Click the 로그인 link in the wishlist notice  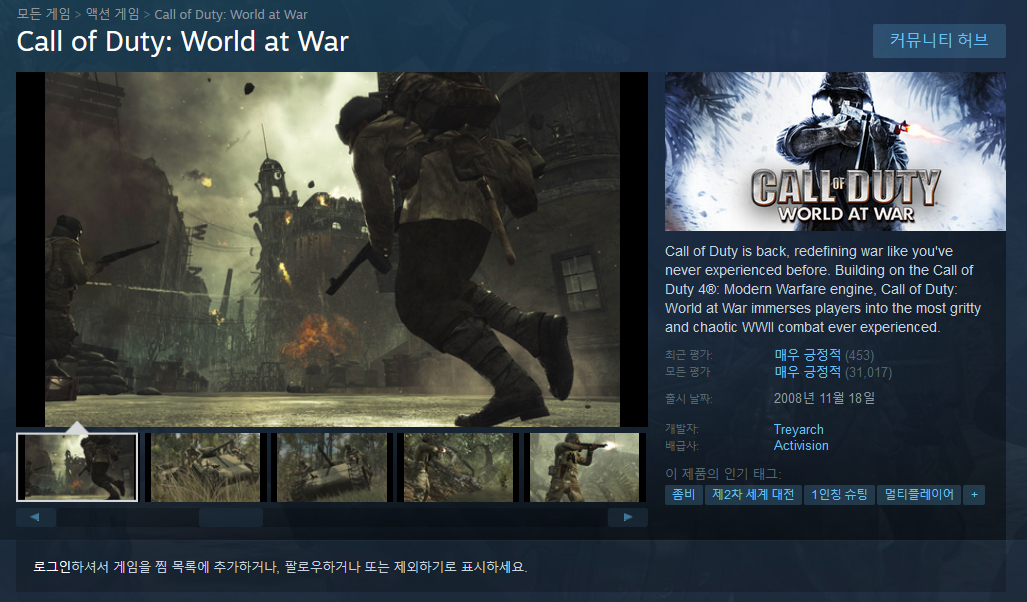pyautogui.click(x=52, y=567)
